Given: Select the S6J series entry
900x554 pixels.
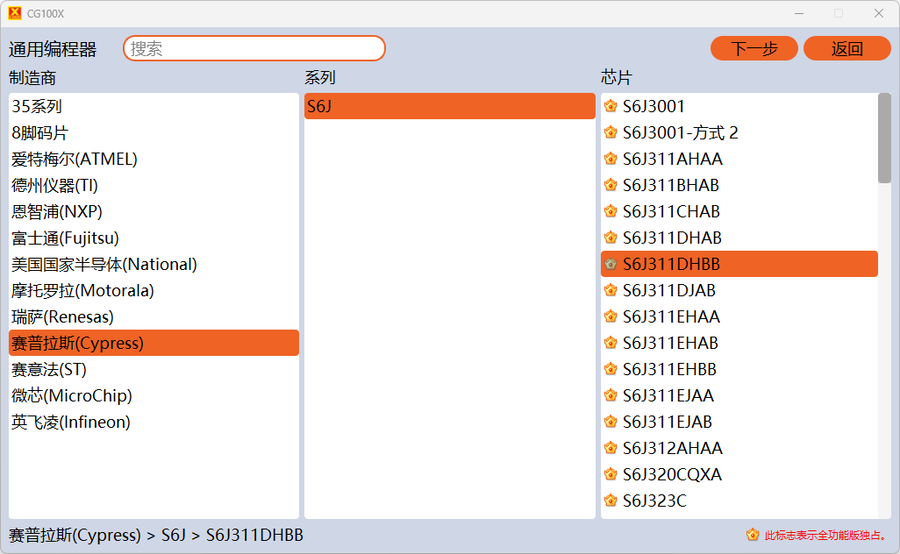Looking at the screenshot, I should click(x=449, y=106).
